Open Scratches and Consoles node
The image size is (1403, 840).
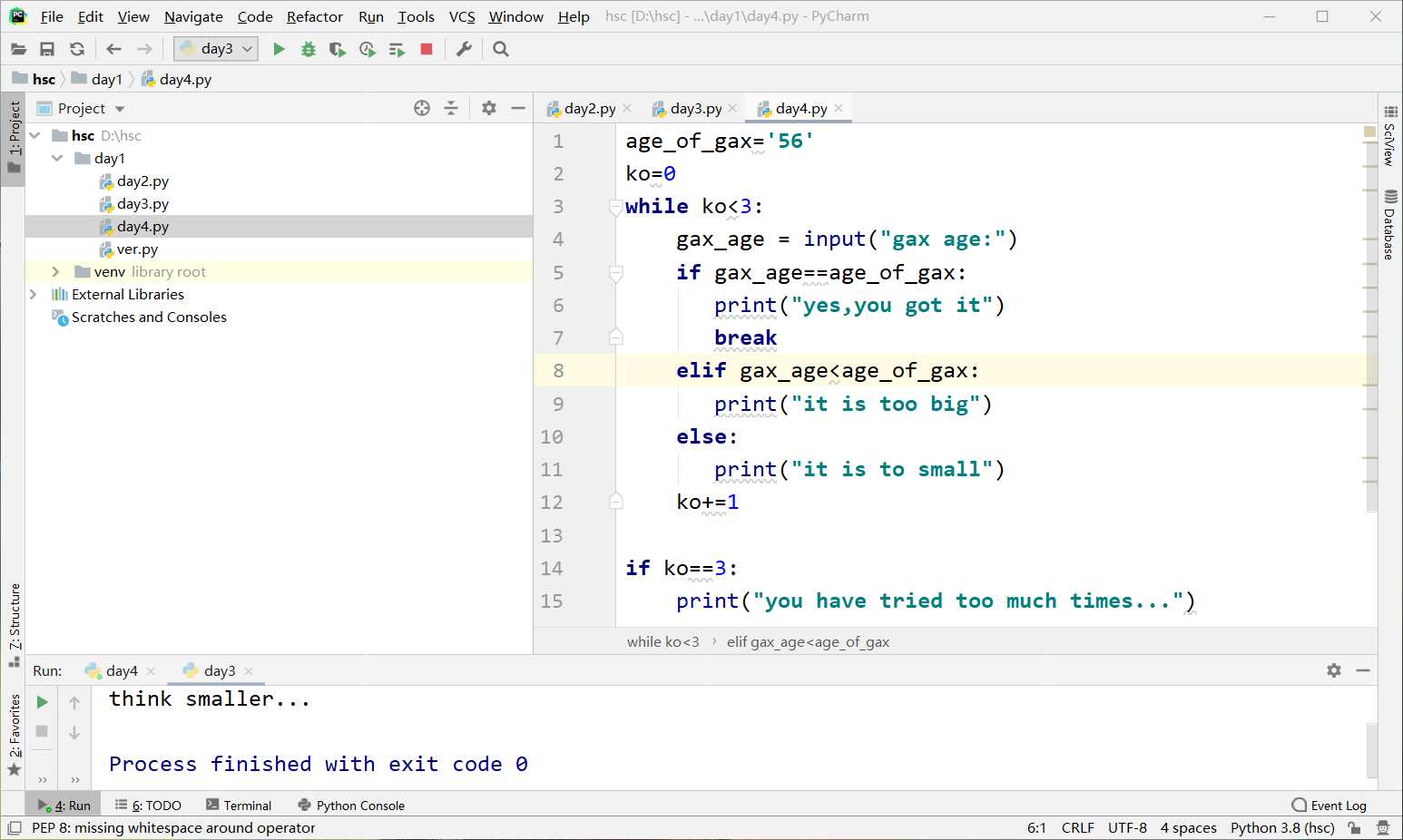pyautogui.click(x=149, y=317)
